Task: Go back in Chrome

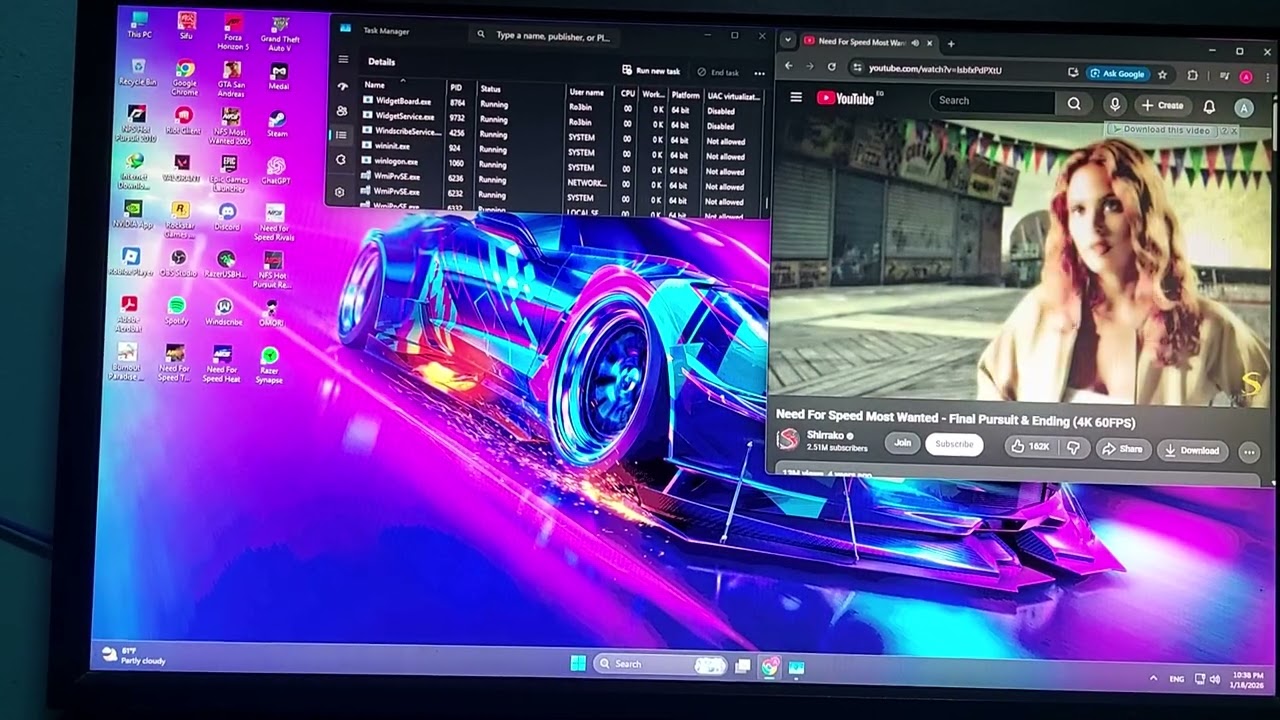Action: 788,66
